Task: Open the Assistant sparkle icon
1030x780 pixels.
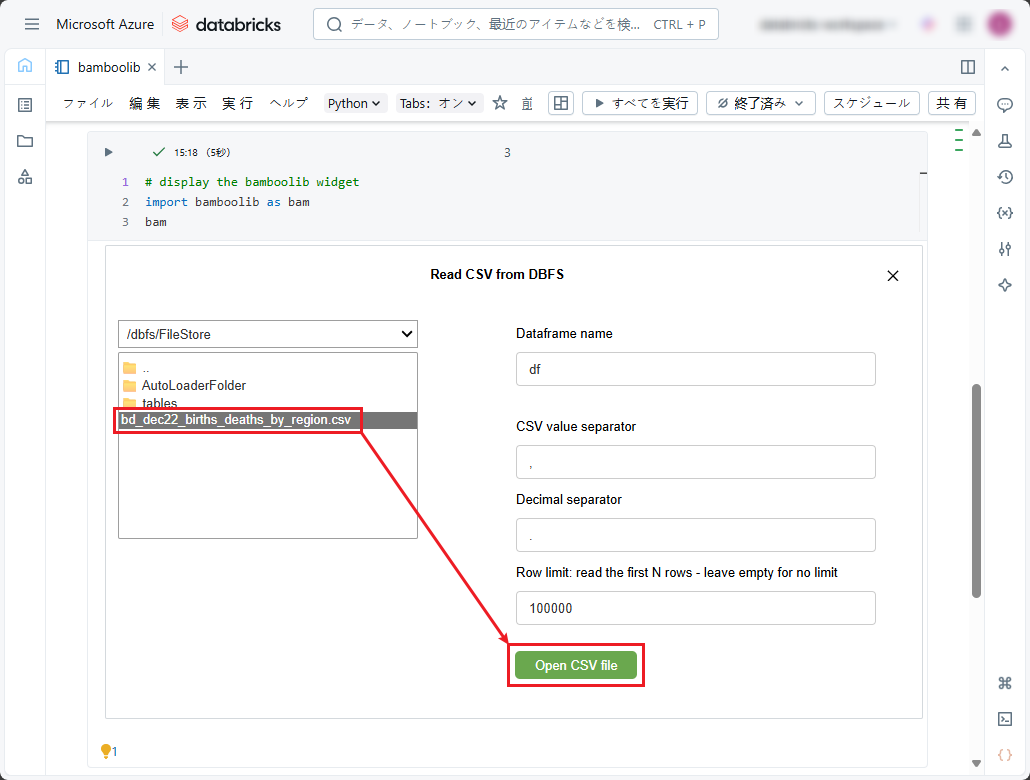Action: [1005, 285]
